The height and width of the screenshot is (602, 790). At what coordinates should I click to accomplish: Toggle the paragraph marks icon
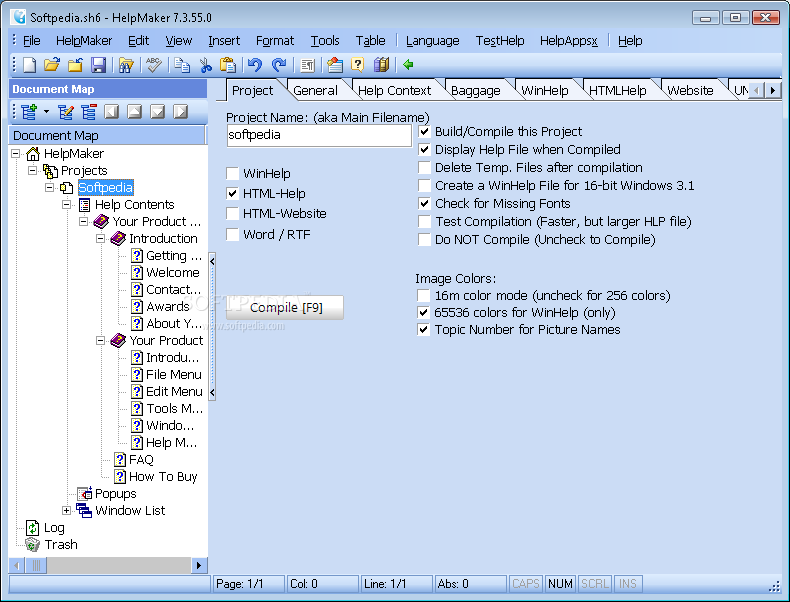point(307,64)
